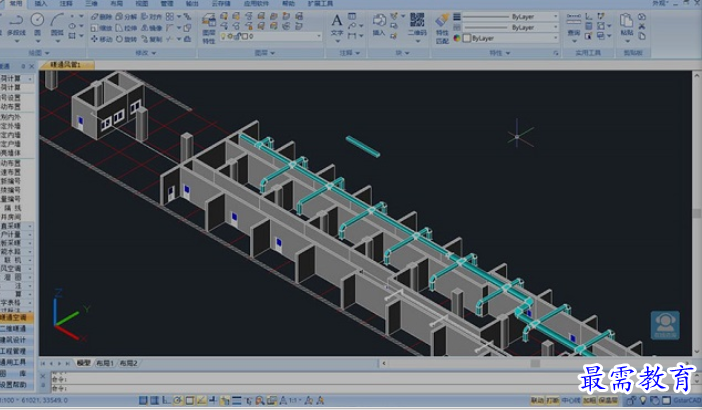Open Layer Properties (图层特性) manager
The height and width of the screenshot is (410, 702).
click(x=209, y=29)
